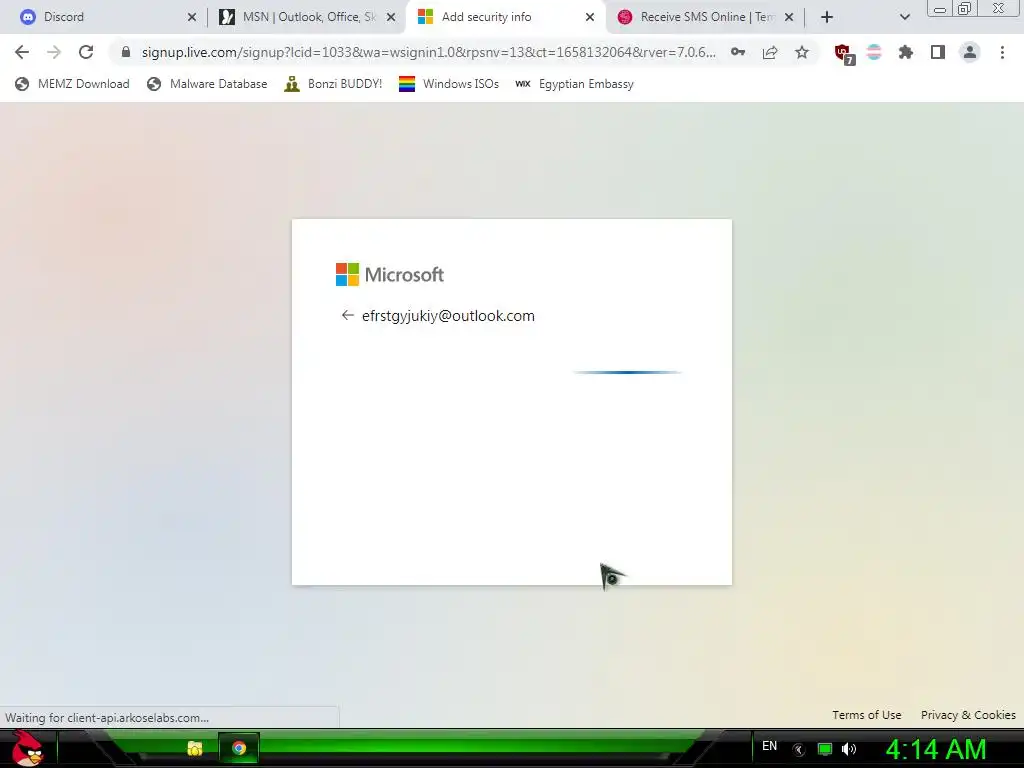The width and height of the screenshot is (1024, 768).
Task: Reload the current page
Action: click(x=86, y=52)
